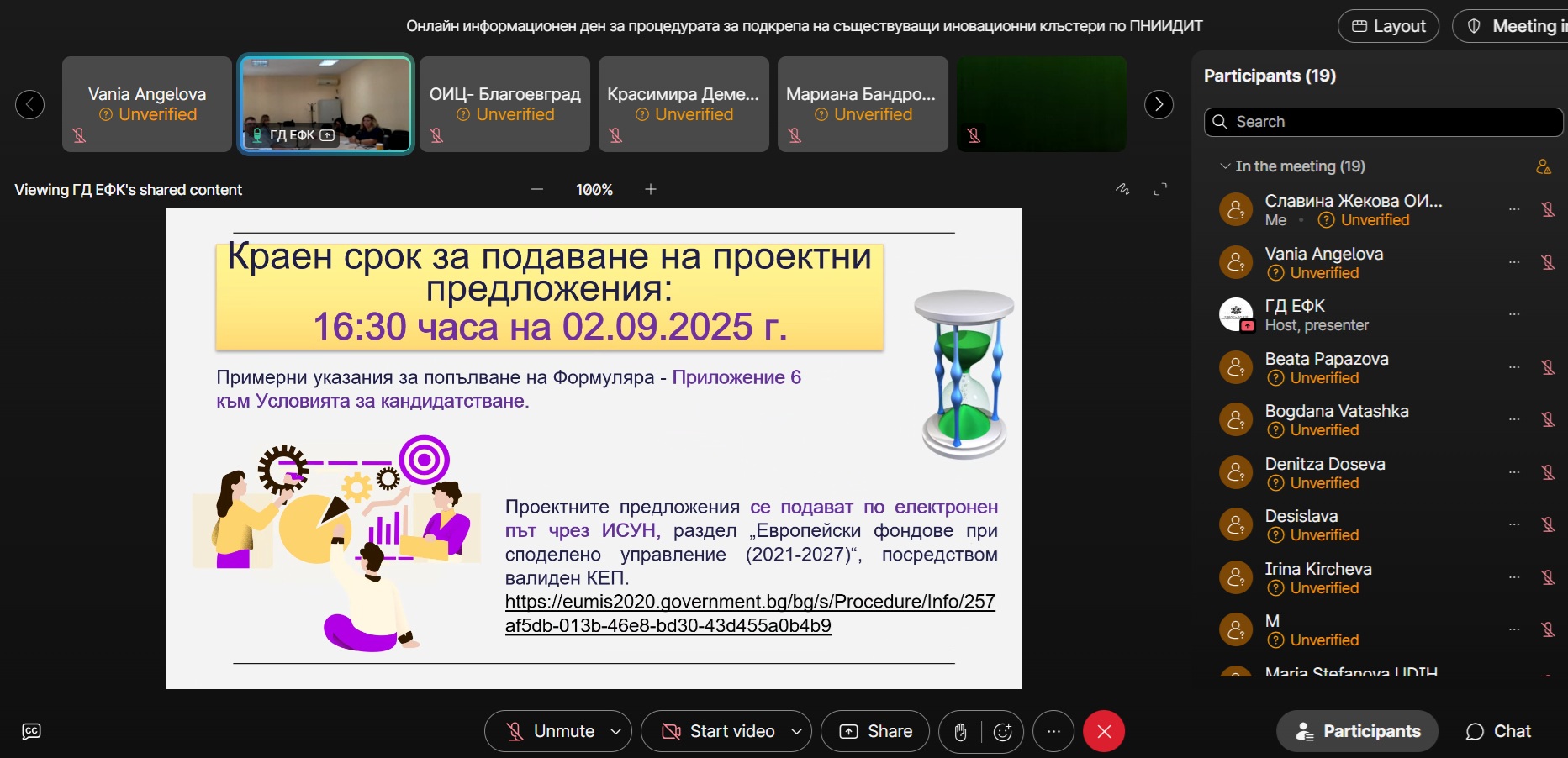Unmute your microphone
1568x758 pixels.
point(550,731)
